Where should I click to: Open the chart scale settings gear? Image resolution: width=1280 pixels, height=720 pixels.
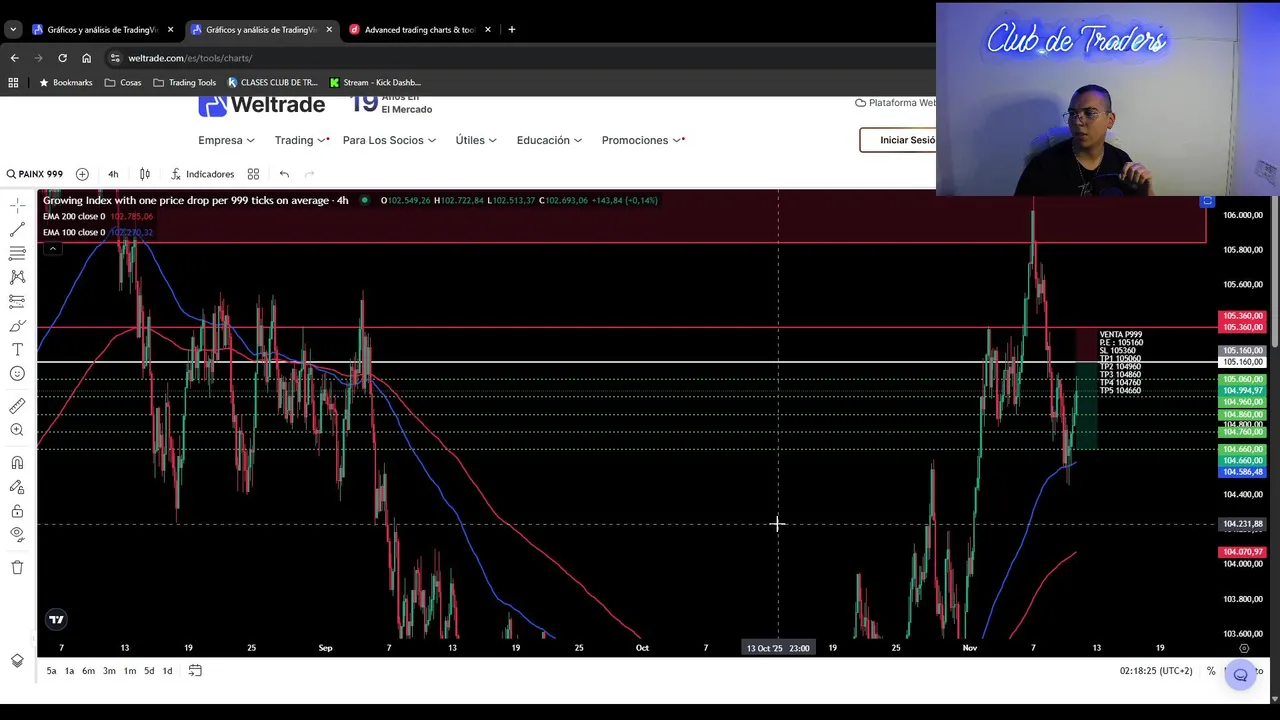[x=1244, y=648]
